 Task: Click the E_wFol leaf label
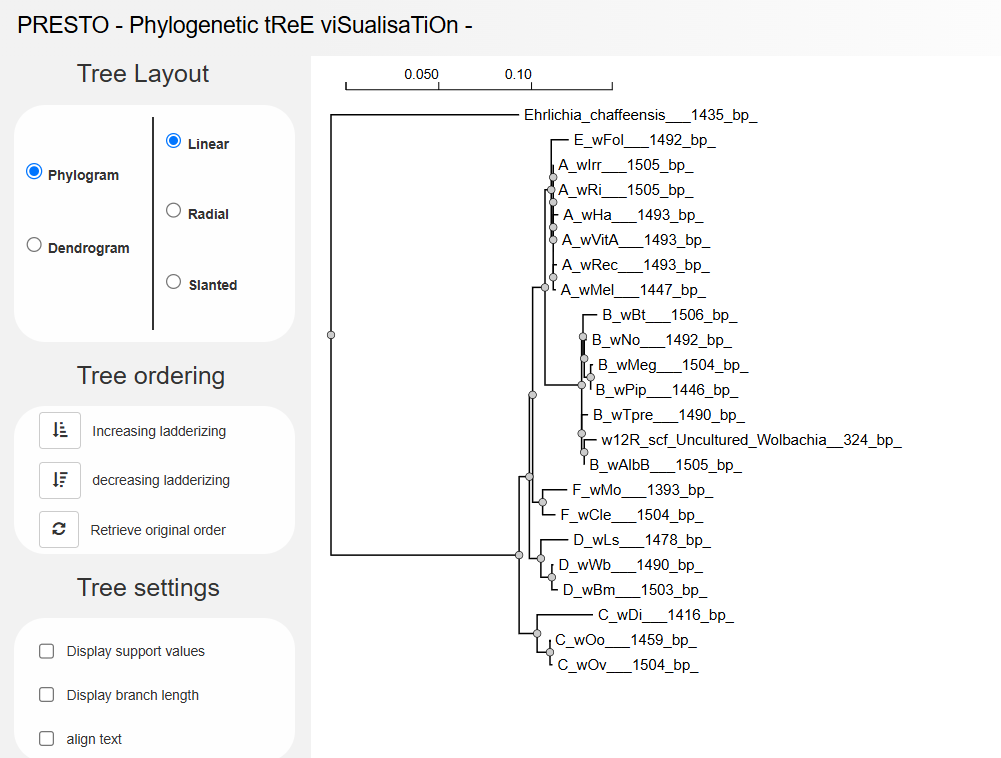(644, 140)
